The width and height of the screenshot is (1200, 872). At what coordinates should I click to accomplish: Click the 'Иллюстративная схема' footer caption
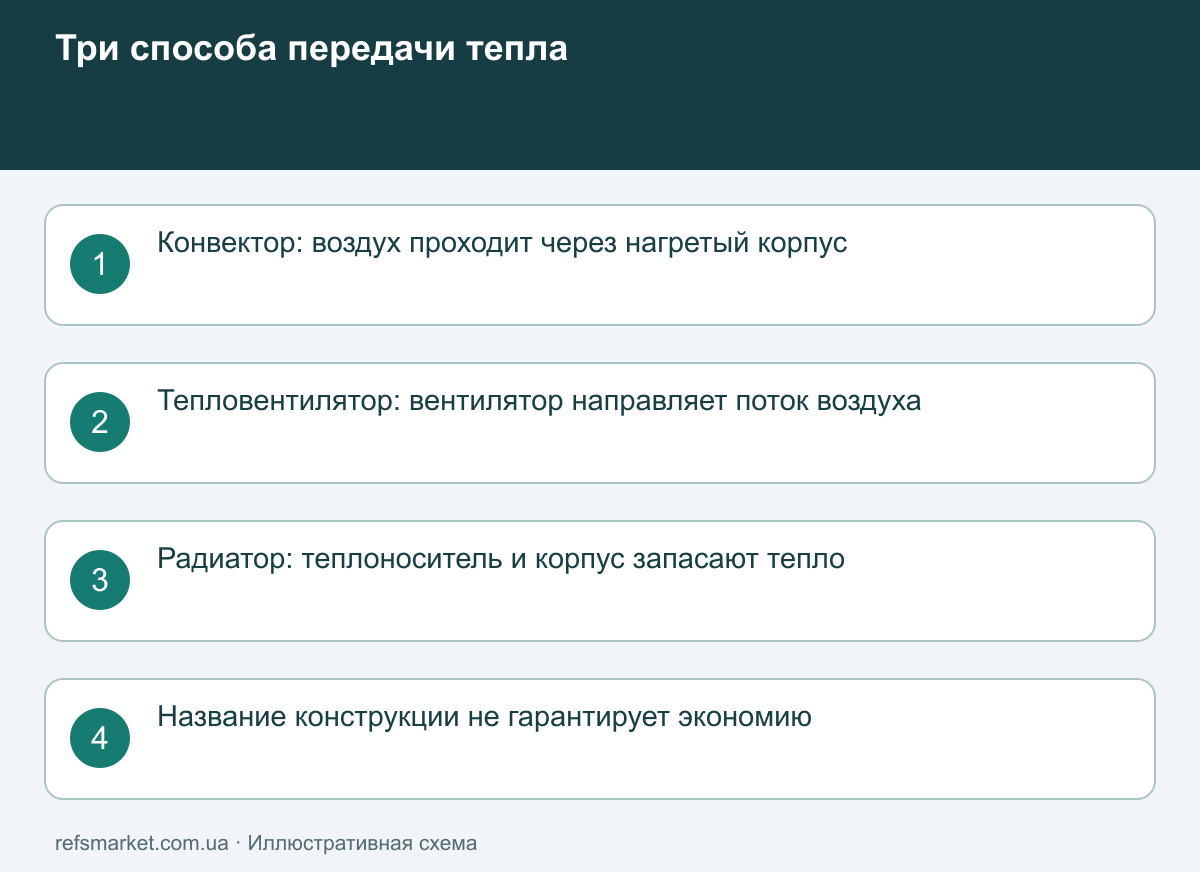(x=362, y=843)
